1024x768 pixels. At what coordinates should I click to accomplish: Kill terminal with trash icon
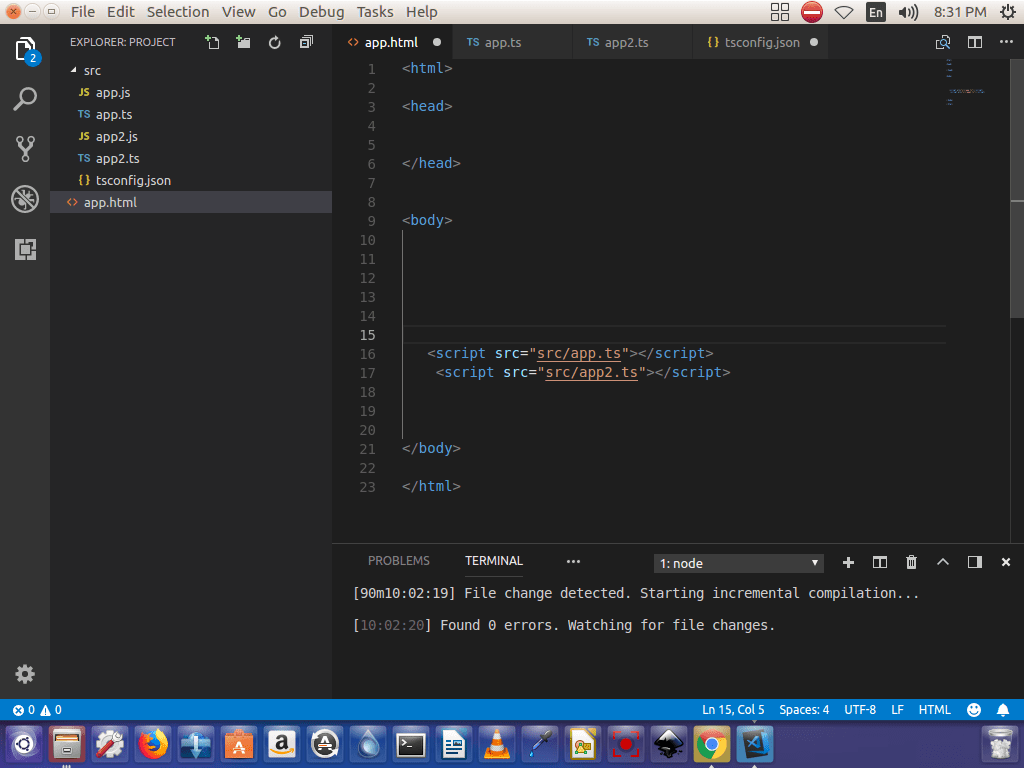[911, 562]
